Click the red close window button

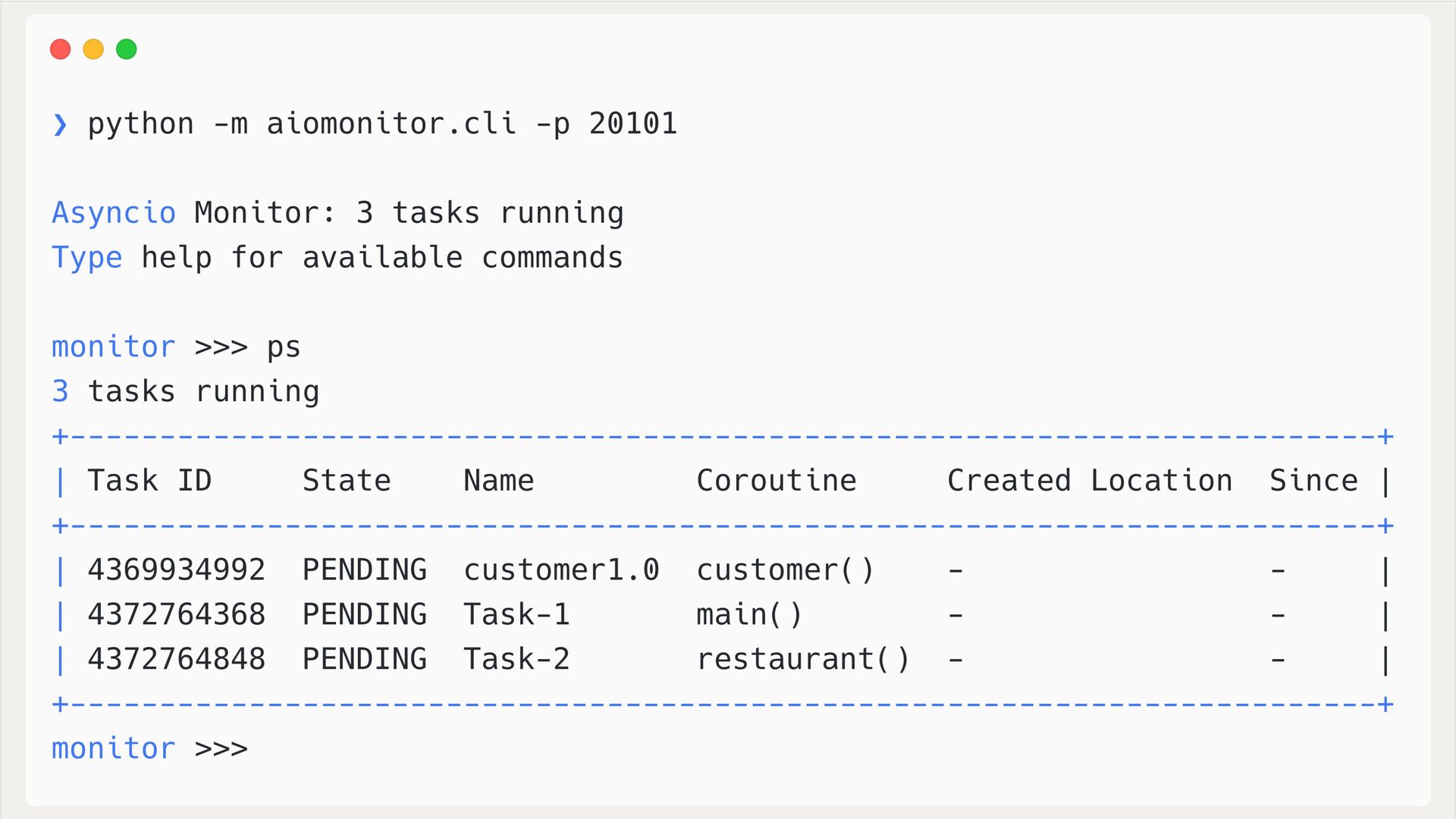[x=60, y=49]
